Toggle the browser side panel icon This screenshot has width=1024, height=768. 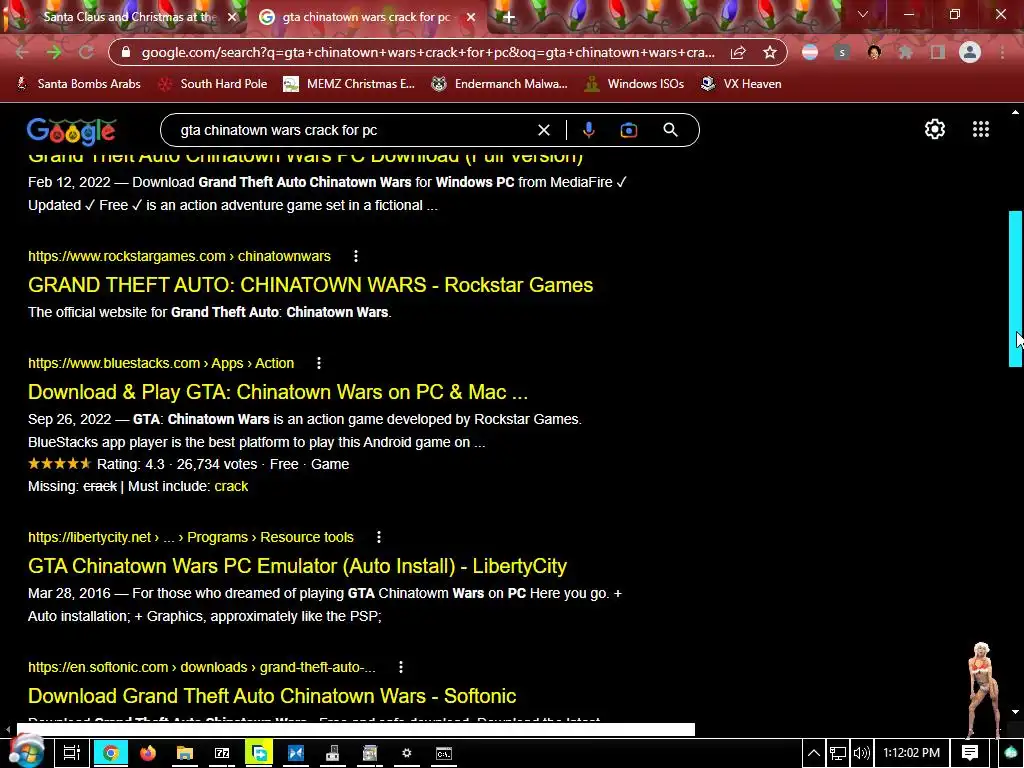pyautogui.click(x=938, y=52)
